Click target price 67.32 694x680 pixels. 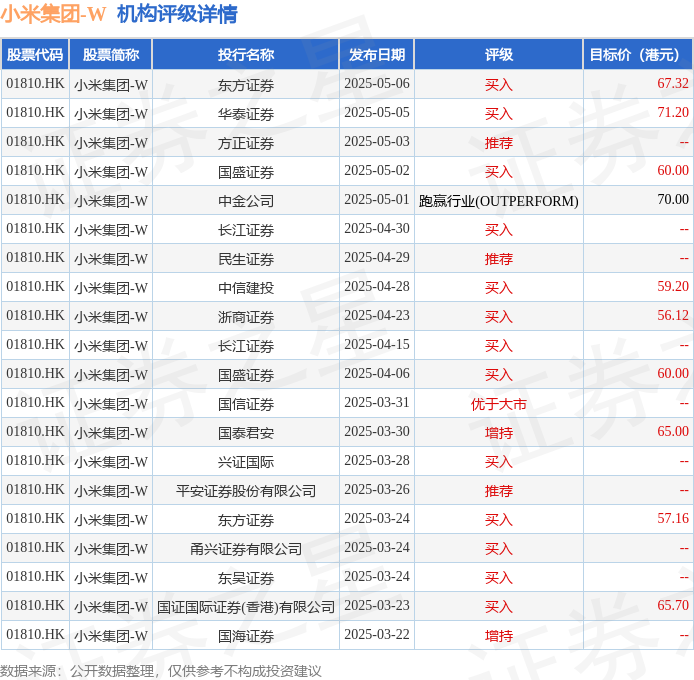(x=673, y=83)
